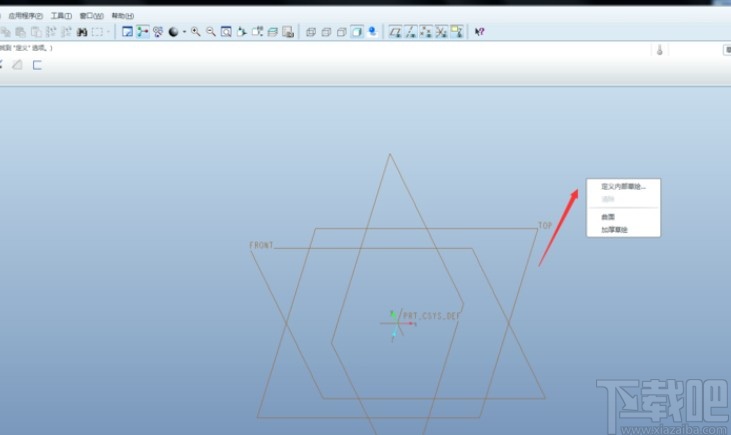The width and height of the screenshot is (731, 435).
Task: Click the dashed selection box tool
Action: click(x=97, y=32)
